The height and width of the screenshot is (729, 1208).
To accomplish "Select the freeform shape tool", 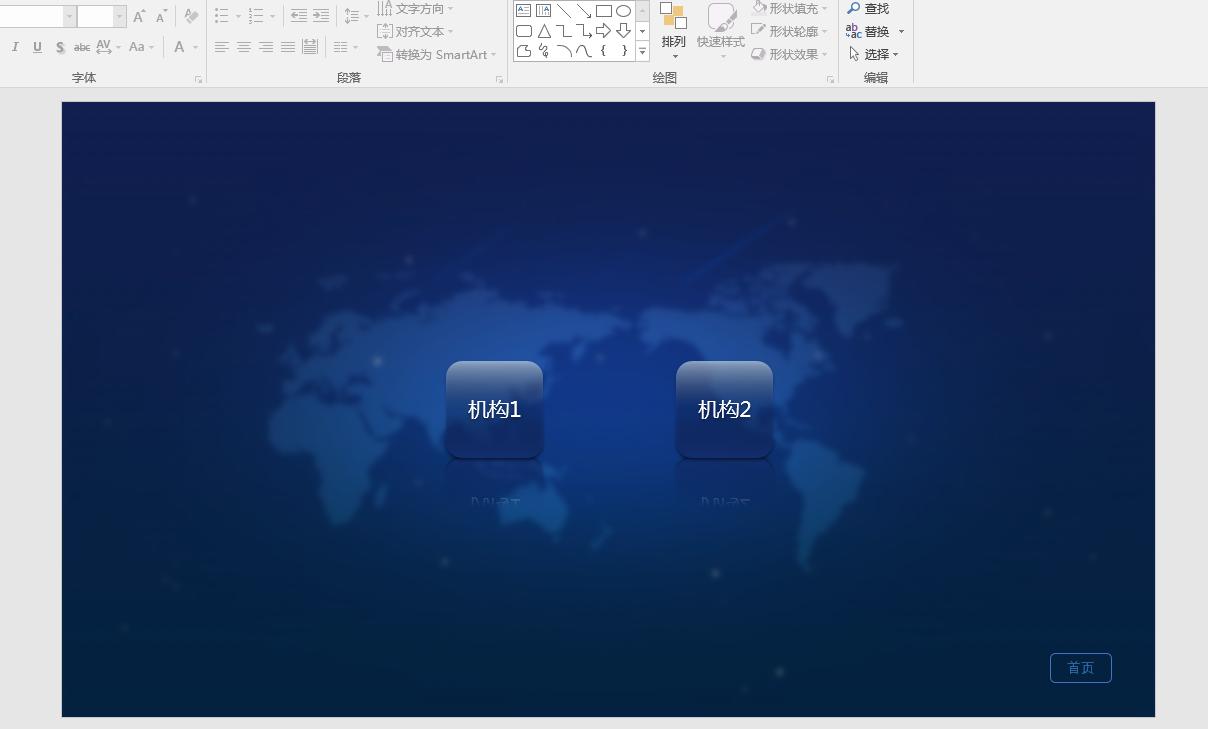I will pyautogui.click(x=524, y=51).
